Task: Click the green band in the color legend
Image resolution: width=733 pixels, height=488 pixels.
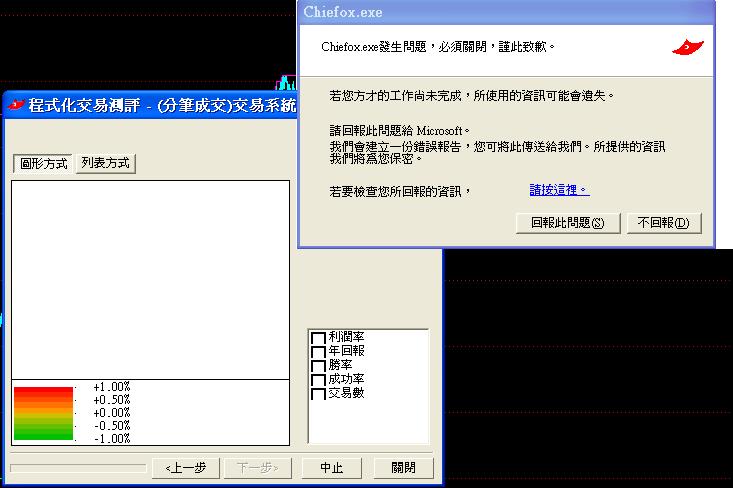Action: [x=43, y=433]
